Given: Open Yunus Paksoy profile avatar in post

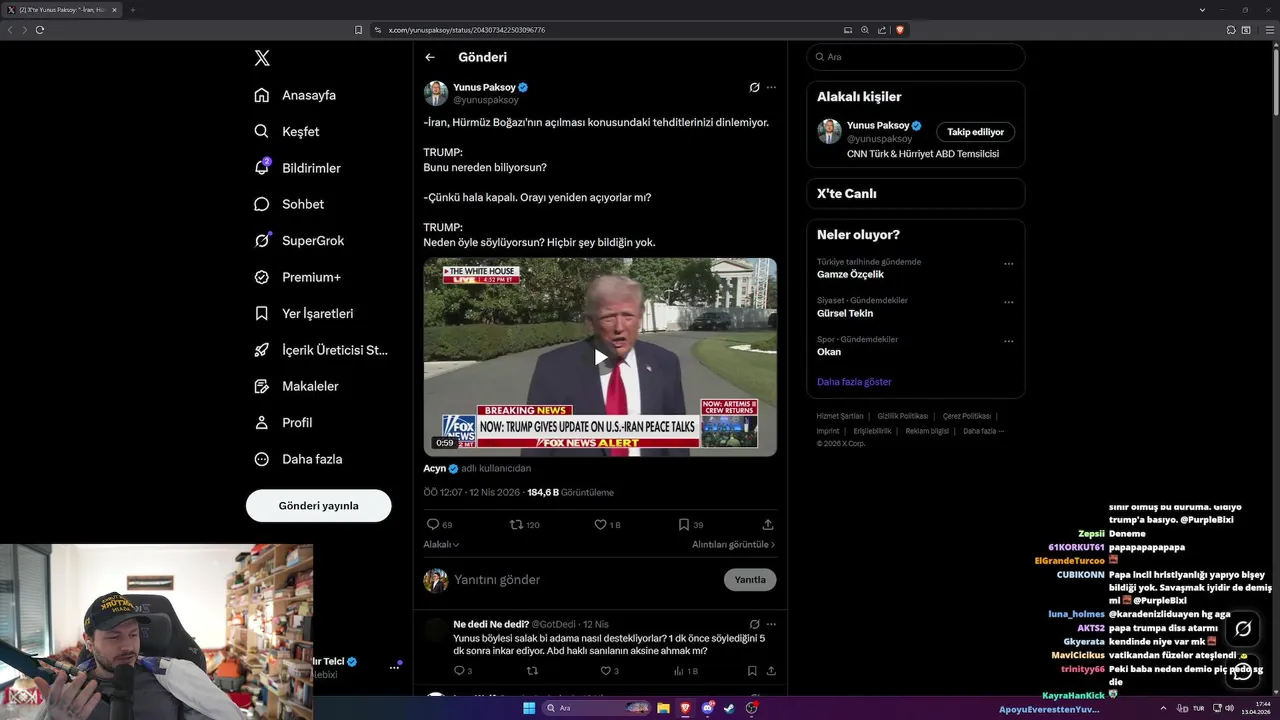Looking at the screenshot, I should [436, 93].
